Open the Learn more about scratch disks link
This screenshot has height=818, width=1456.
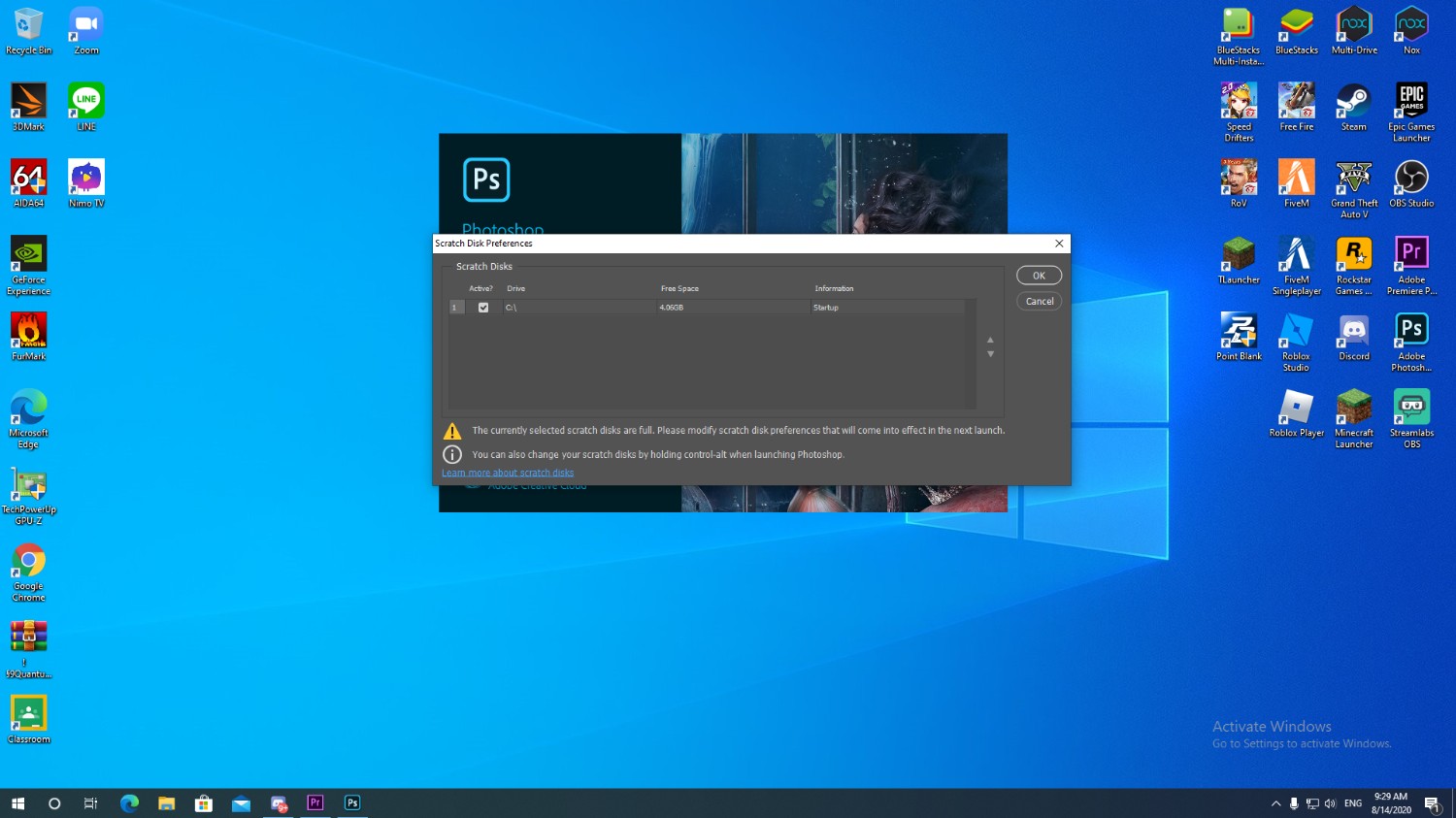coord(508,473)
